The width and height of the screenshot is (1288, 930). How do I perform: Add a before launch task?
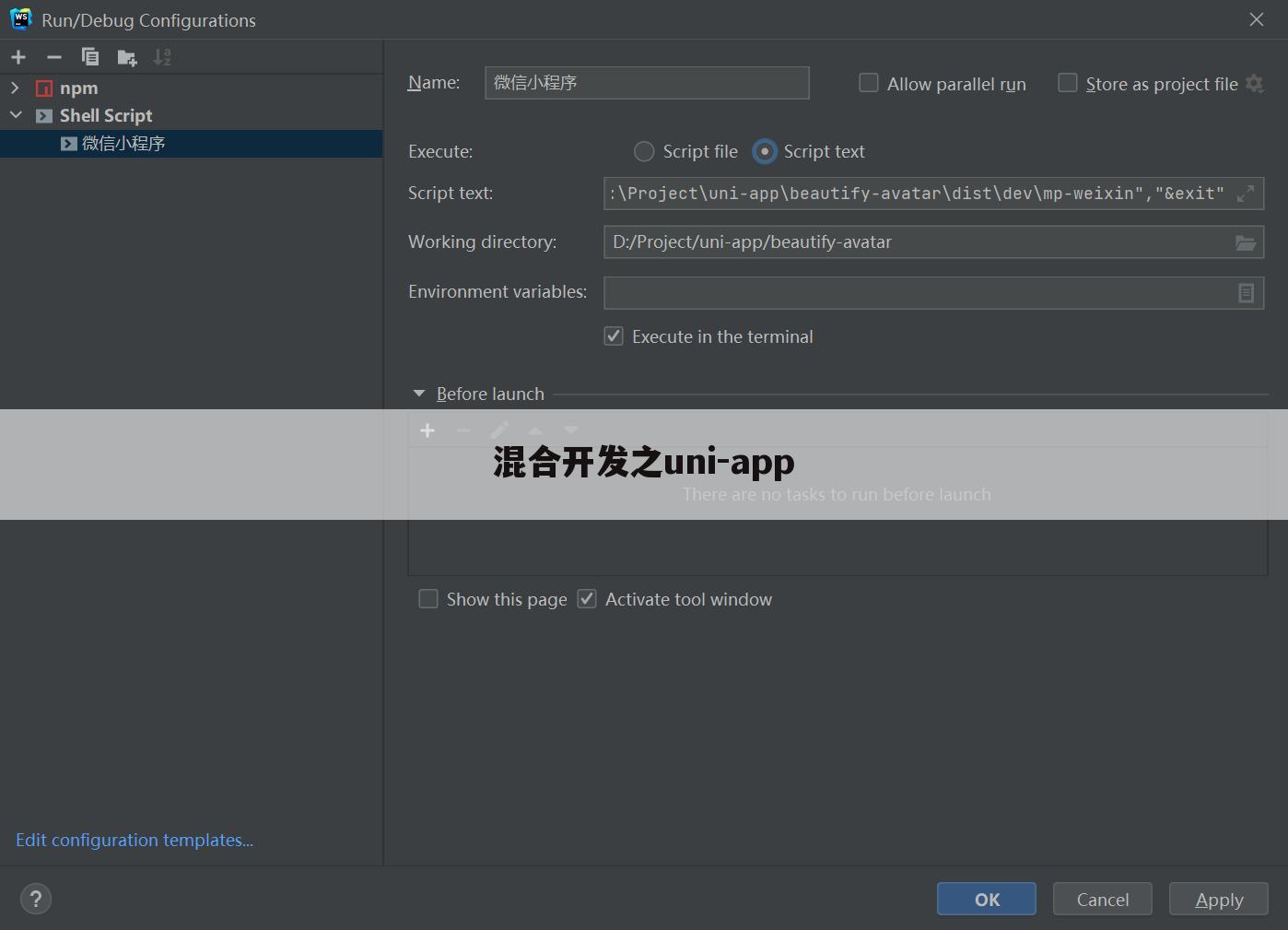point(427,430)
